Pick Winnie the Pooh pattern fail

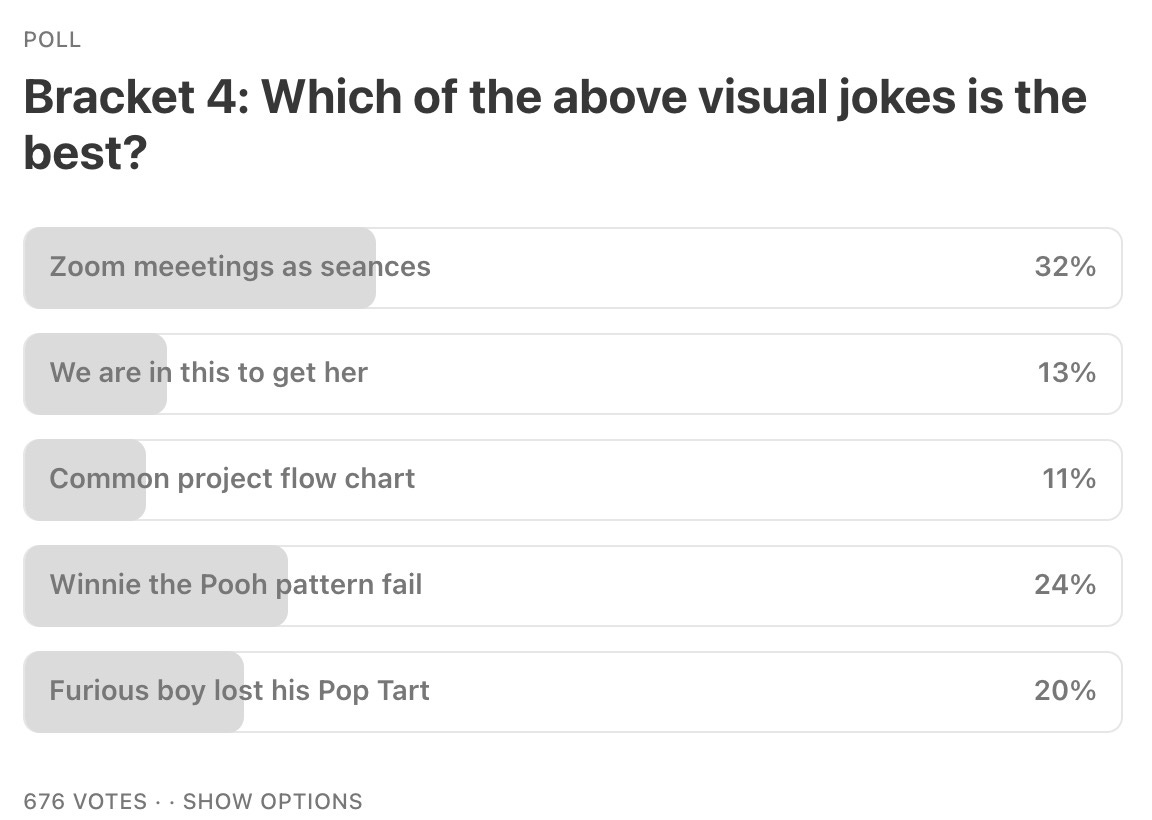236,585
